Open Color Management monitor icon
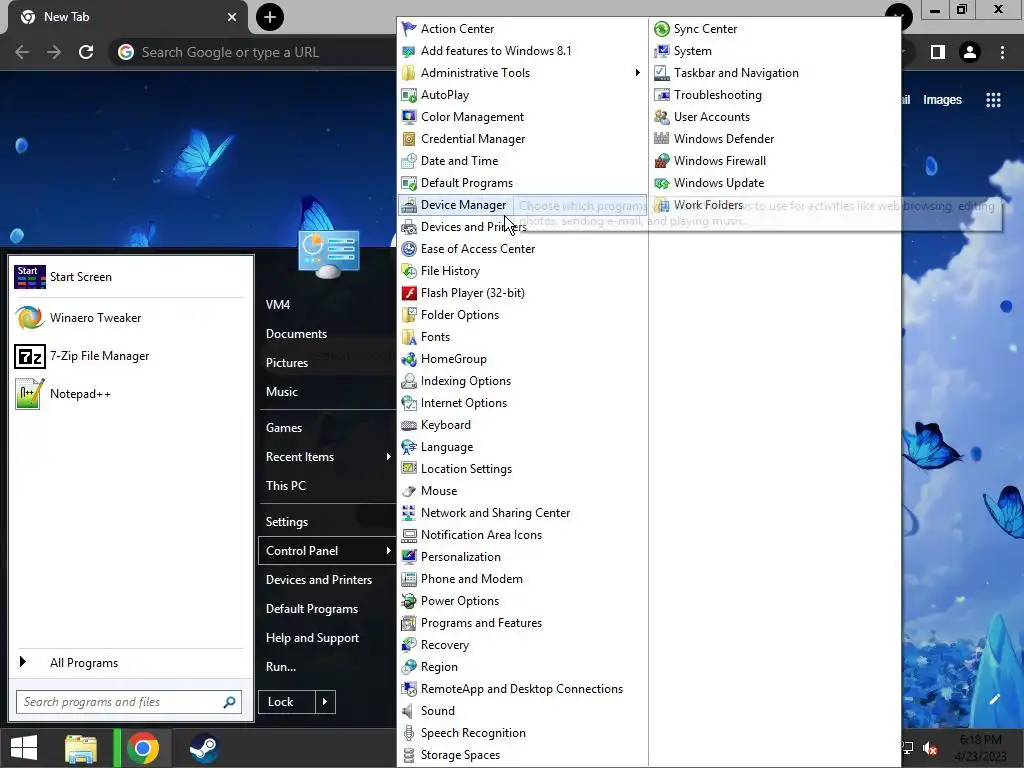This screenshot has width=1024, height=768. (409, 117)
